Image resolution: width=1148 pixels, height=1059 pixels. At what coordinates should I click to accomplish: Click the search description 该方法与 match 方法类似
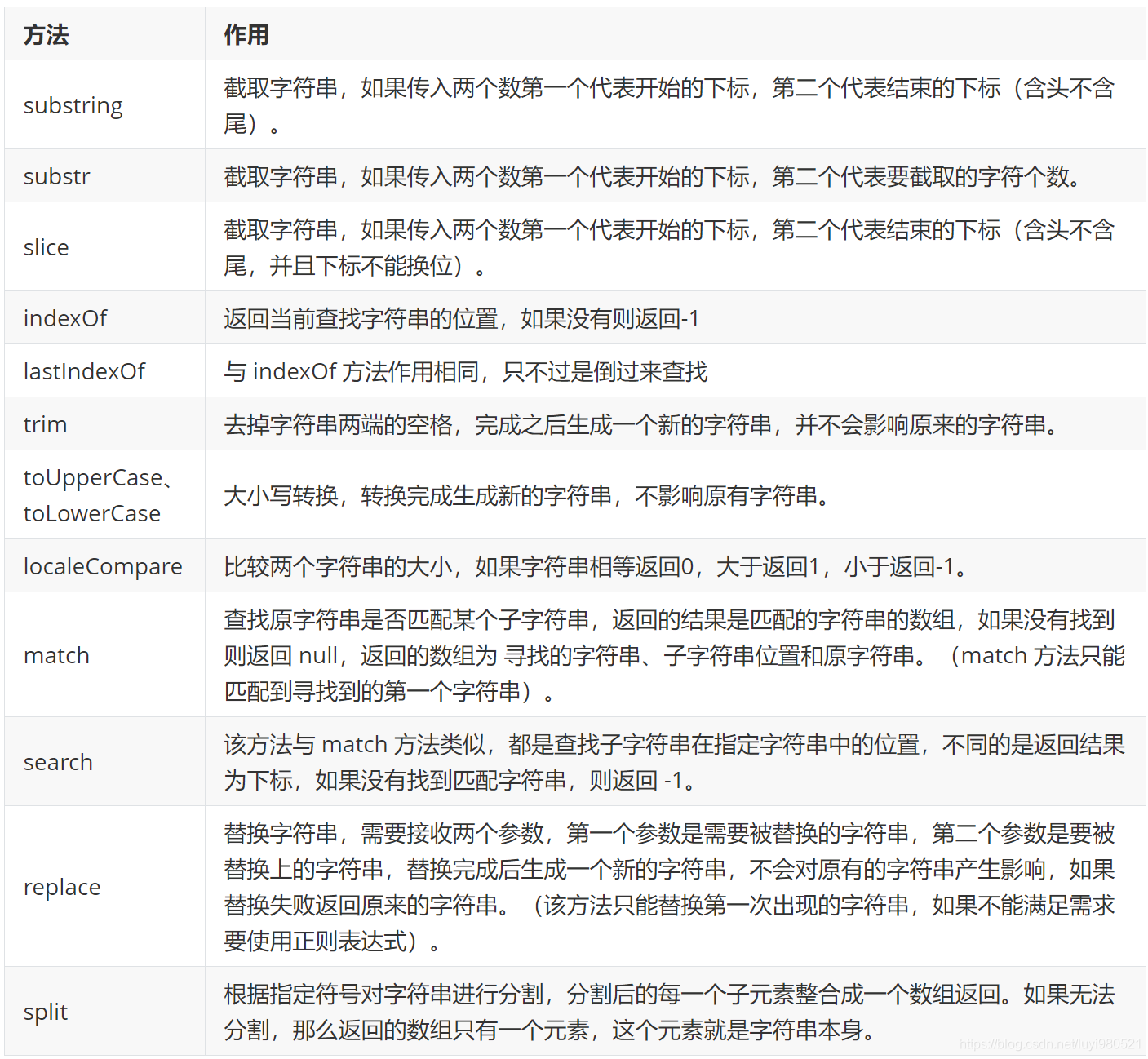pyautogui.click(x=674, y=762)
